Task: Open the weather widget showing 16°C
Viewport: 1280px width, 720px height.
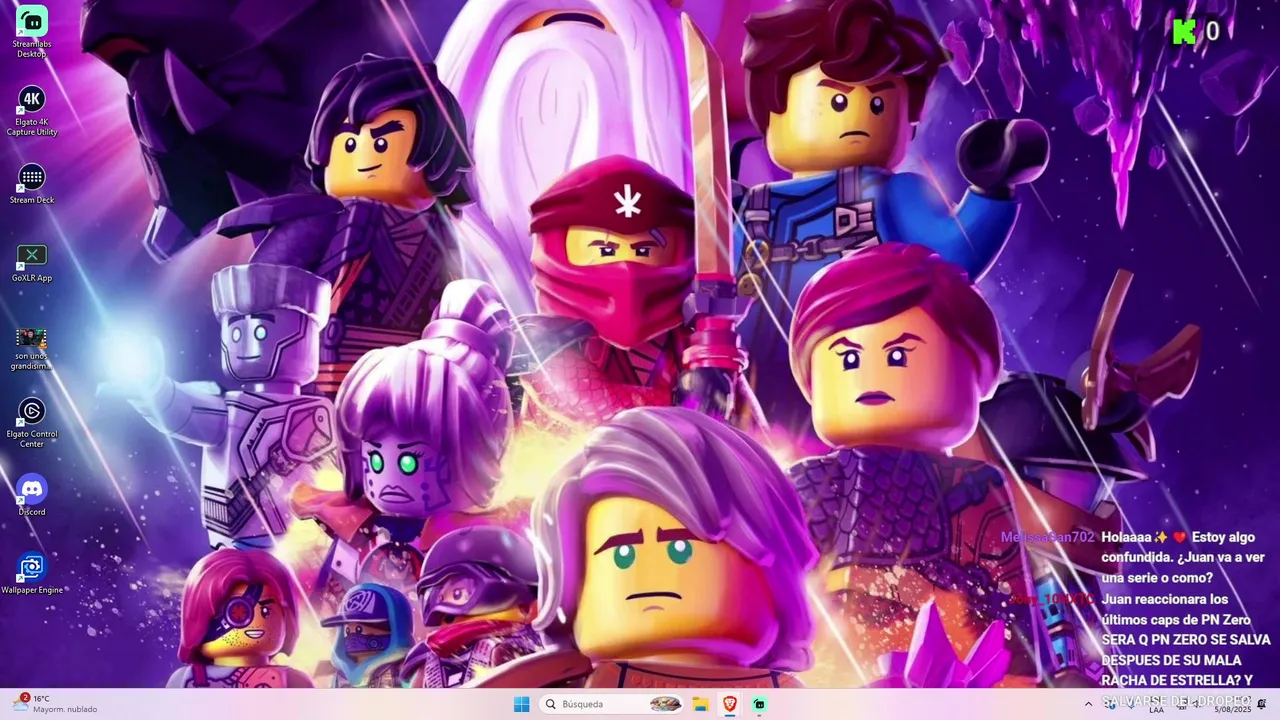Action: point(55,704)
